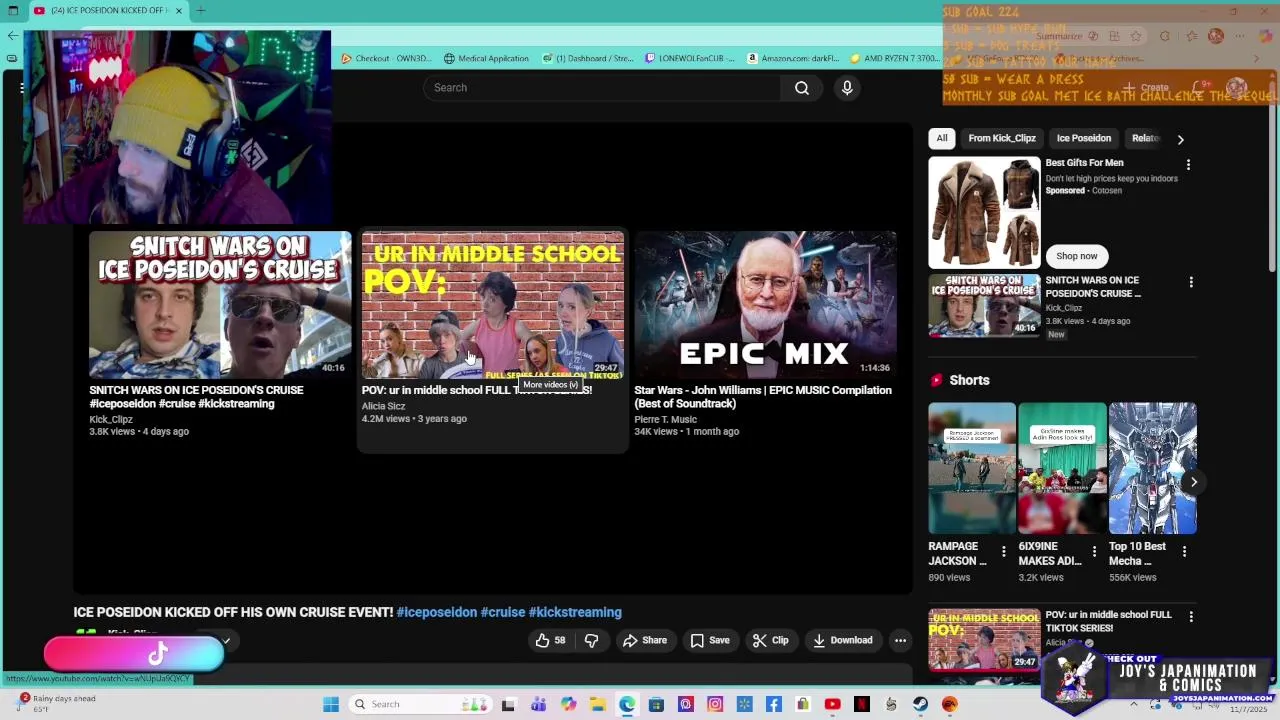Focus the YouTube search field

coord(602,88)
